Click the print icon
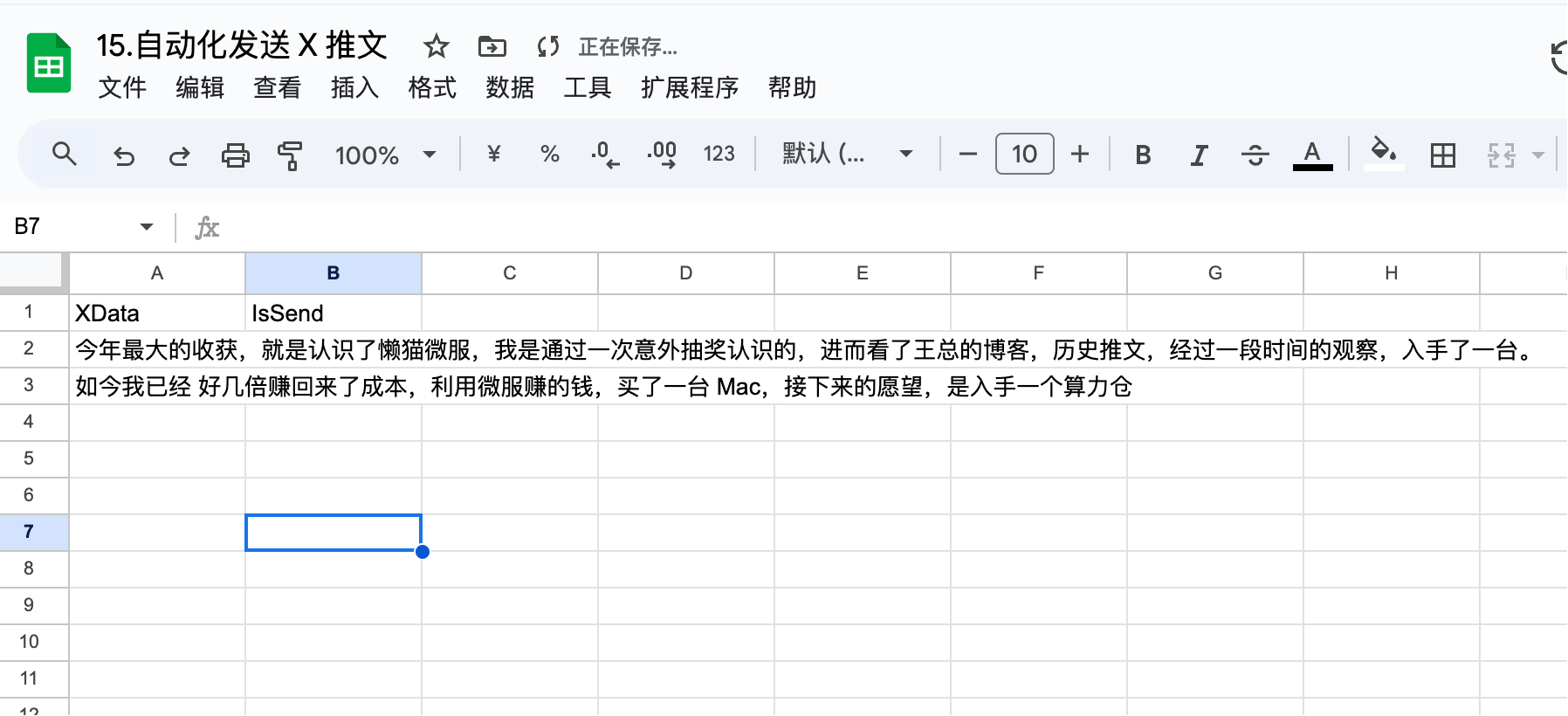Viewport: 1568px width, 716px height. point(235,155)
